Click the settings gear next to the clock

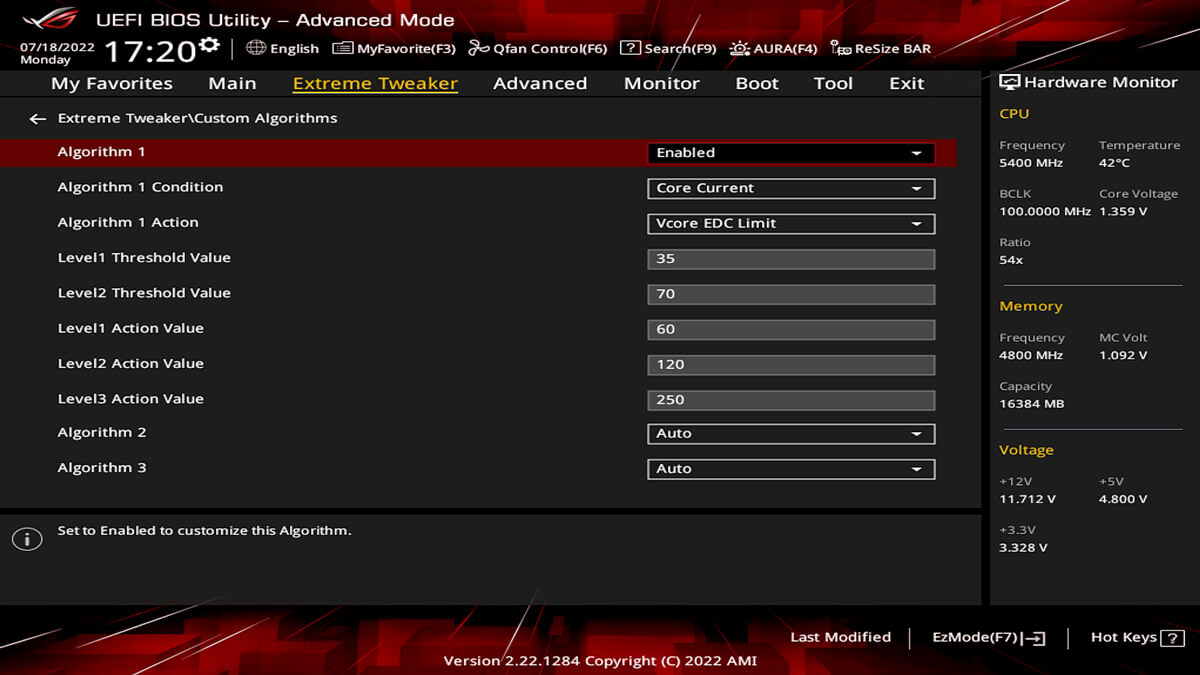pos(209,45)
